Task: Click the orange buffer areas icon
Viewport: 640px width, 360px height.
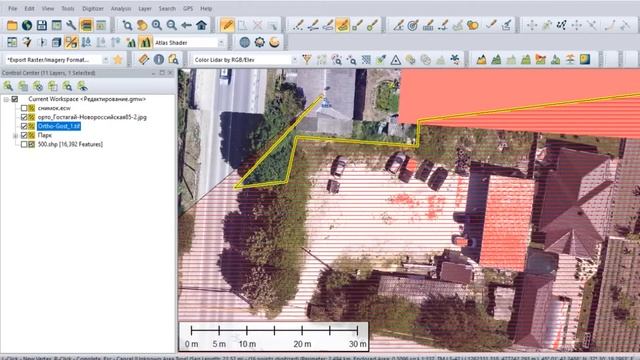Action: tap(473, 25)
